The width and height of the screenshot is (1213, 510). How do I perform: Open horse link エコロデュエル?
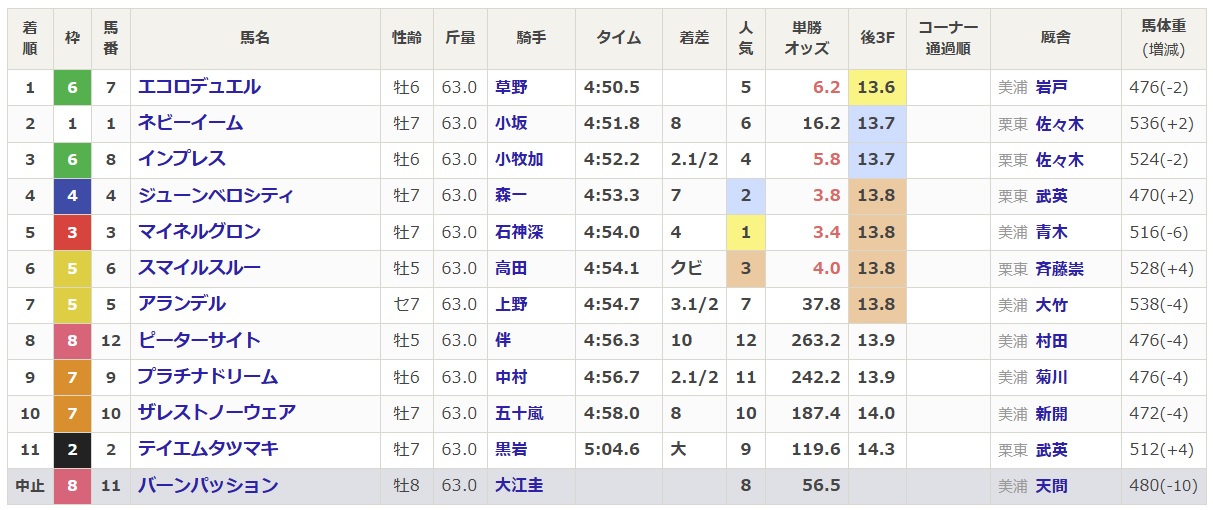(199, 87)
